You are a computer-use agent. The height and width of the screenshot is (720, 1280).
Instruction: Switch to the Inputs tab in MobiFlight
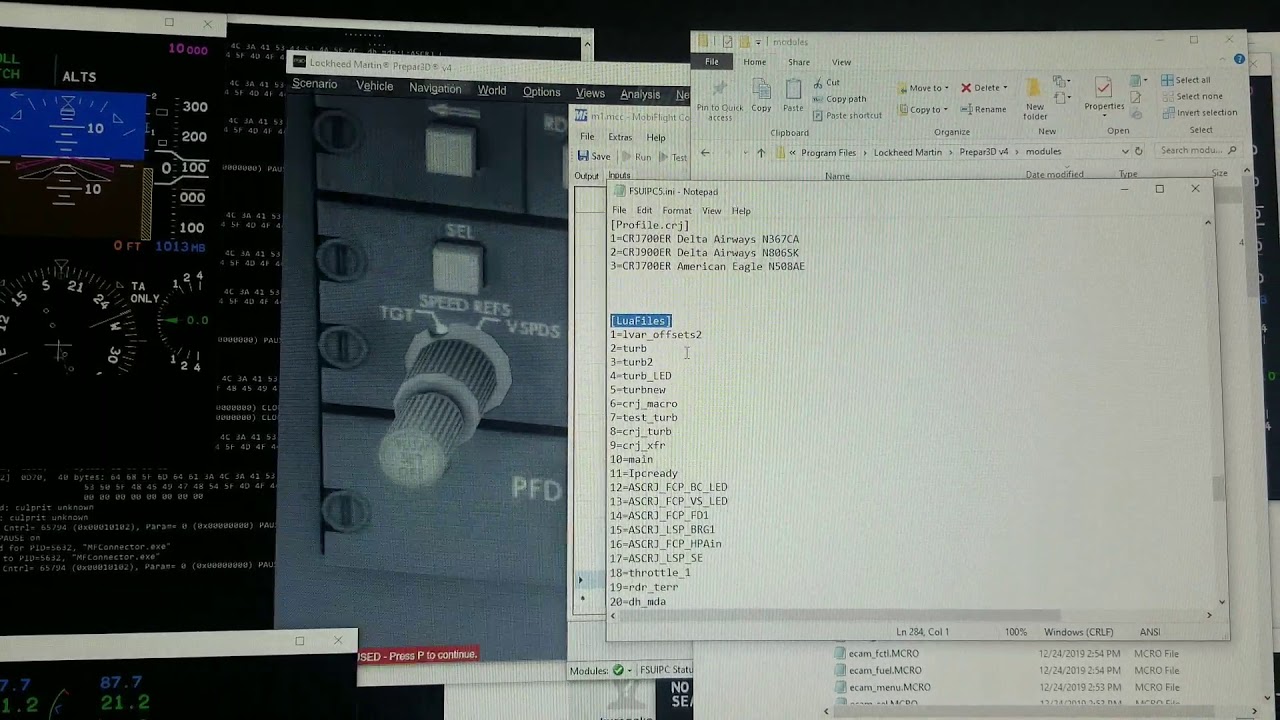point(619,176)
